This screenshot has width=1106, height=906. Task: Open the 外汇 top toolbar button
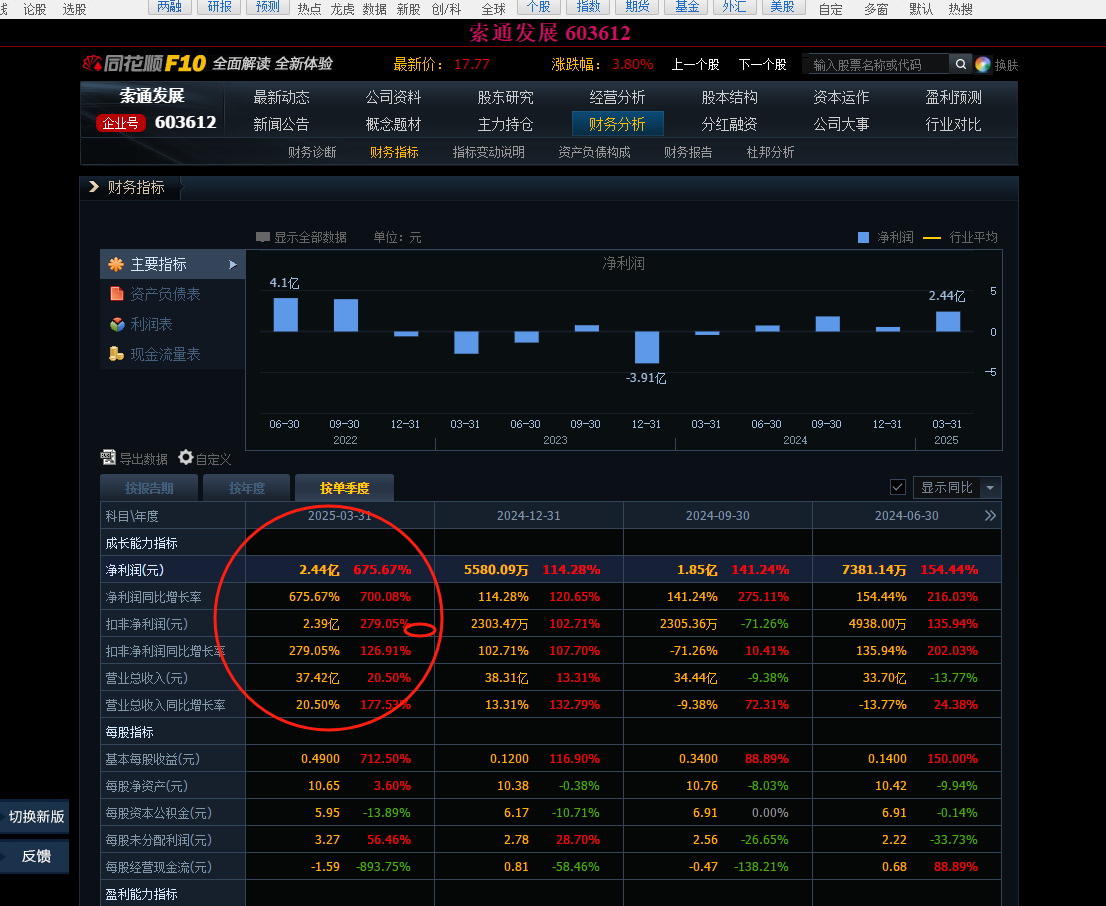pos(734,7)
